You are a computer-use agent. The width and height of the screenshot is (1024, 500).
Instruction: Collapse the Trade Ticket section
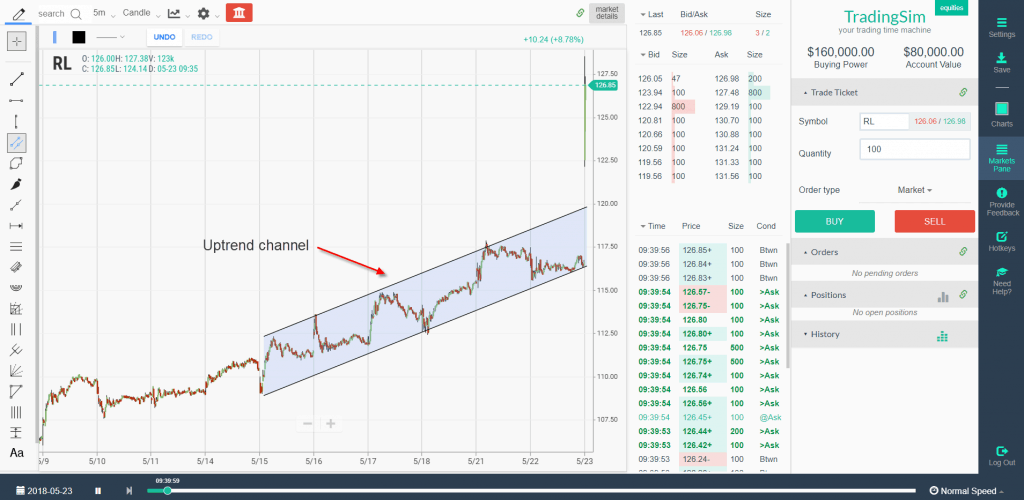pos(807,93)
